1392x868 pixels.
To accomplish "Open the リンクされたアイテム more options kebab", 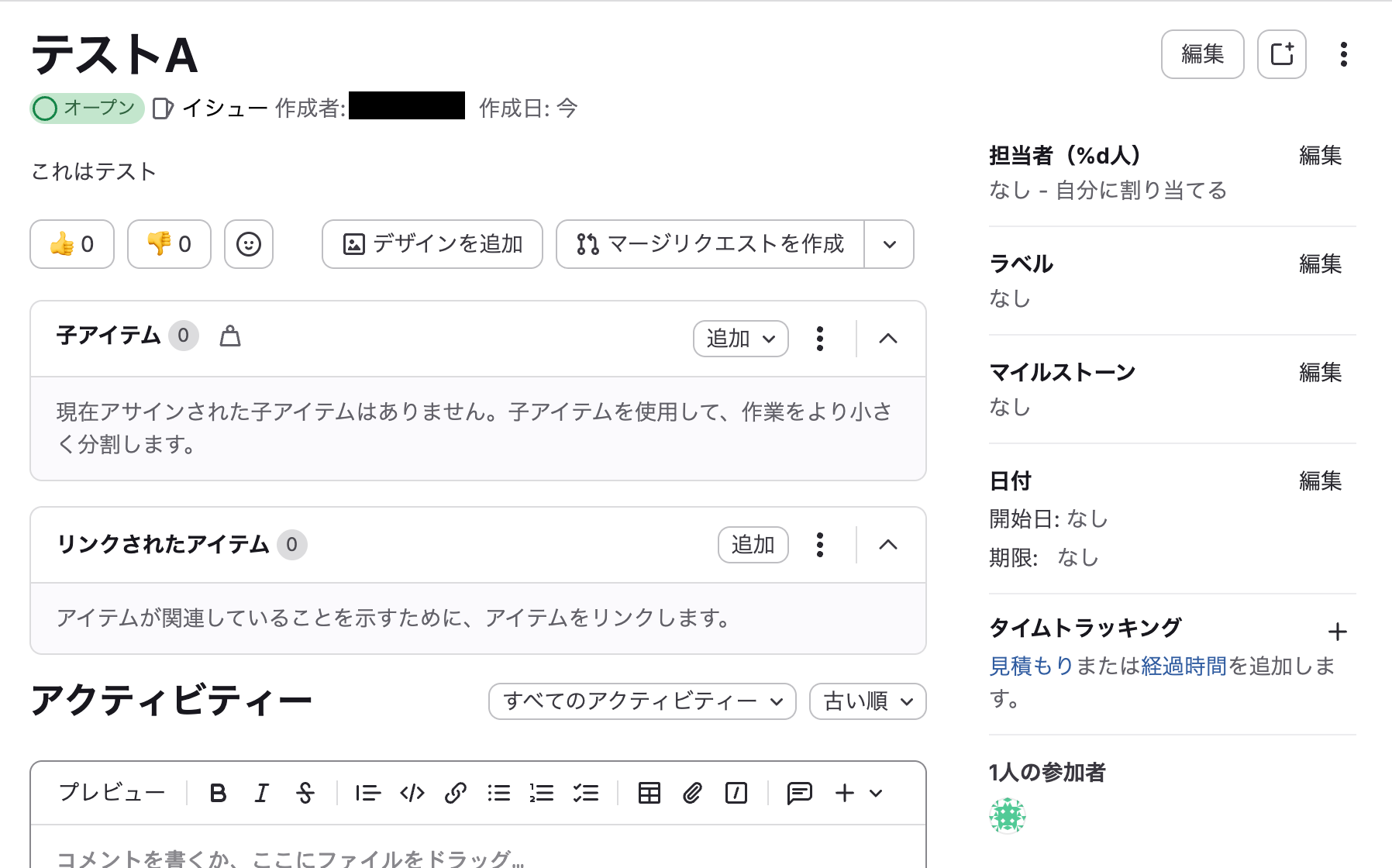I will tap(820, 545).
